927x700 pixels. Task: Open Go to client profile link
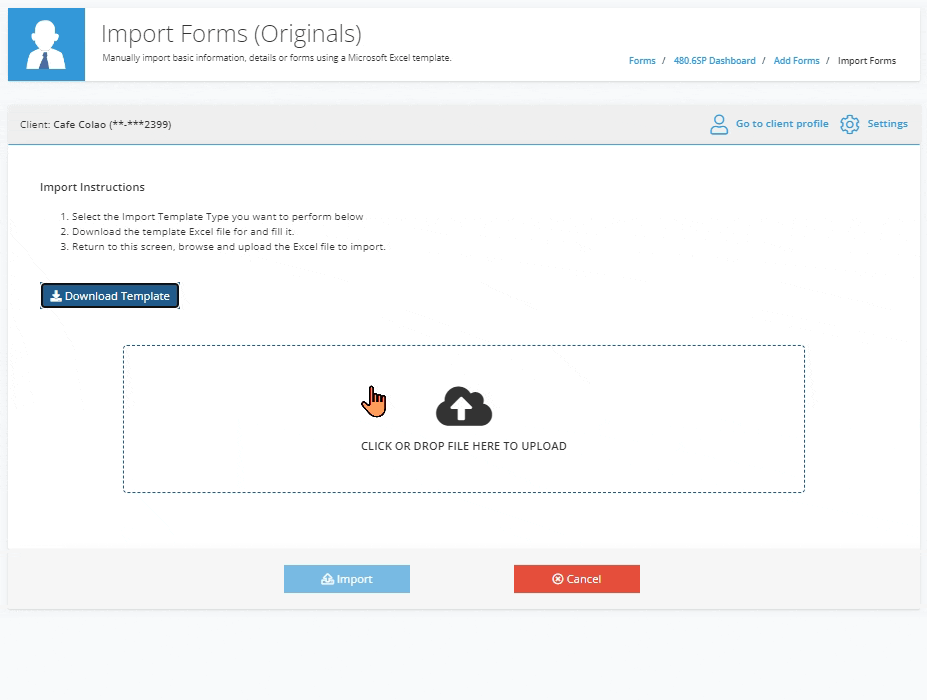pos(782,124)
